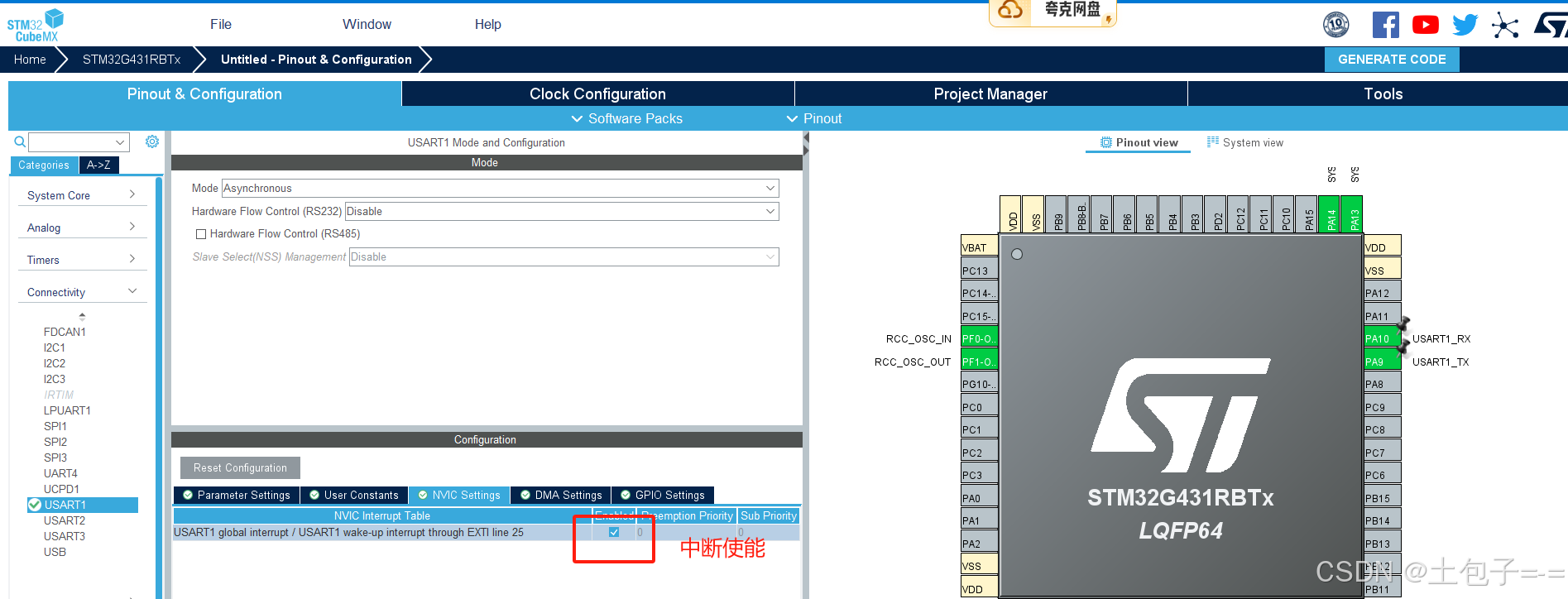Switch to A->Z listing tab

tap(98, 165)
